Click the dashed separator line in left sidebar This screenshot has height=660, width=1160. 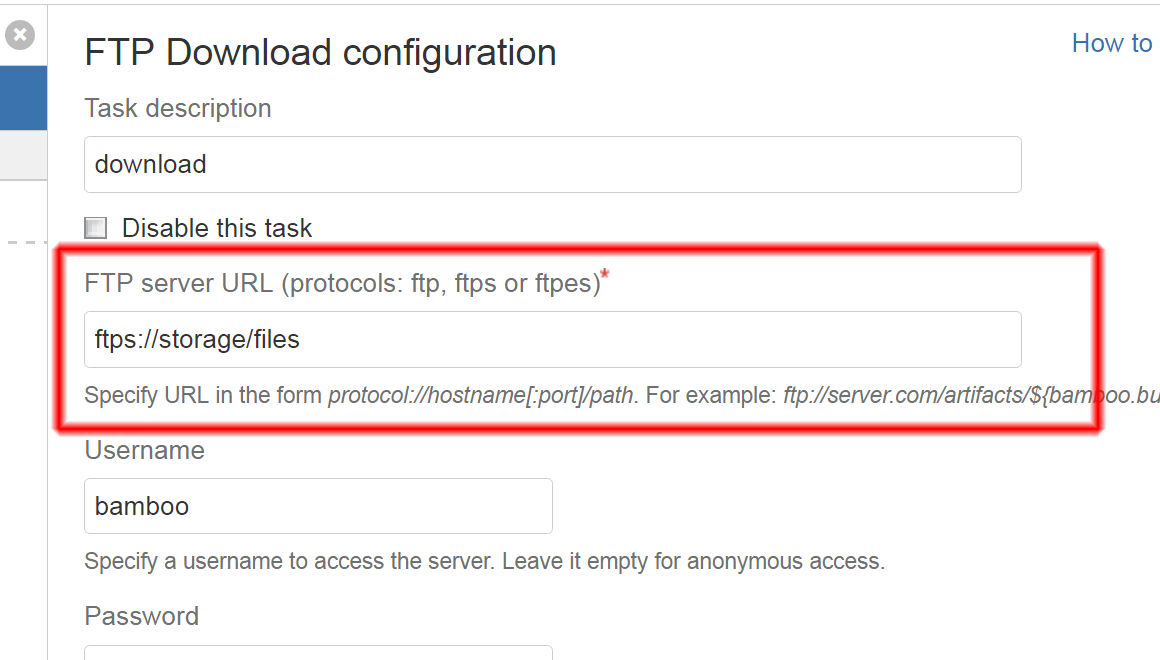[x=26, y=243]
